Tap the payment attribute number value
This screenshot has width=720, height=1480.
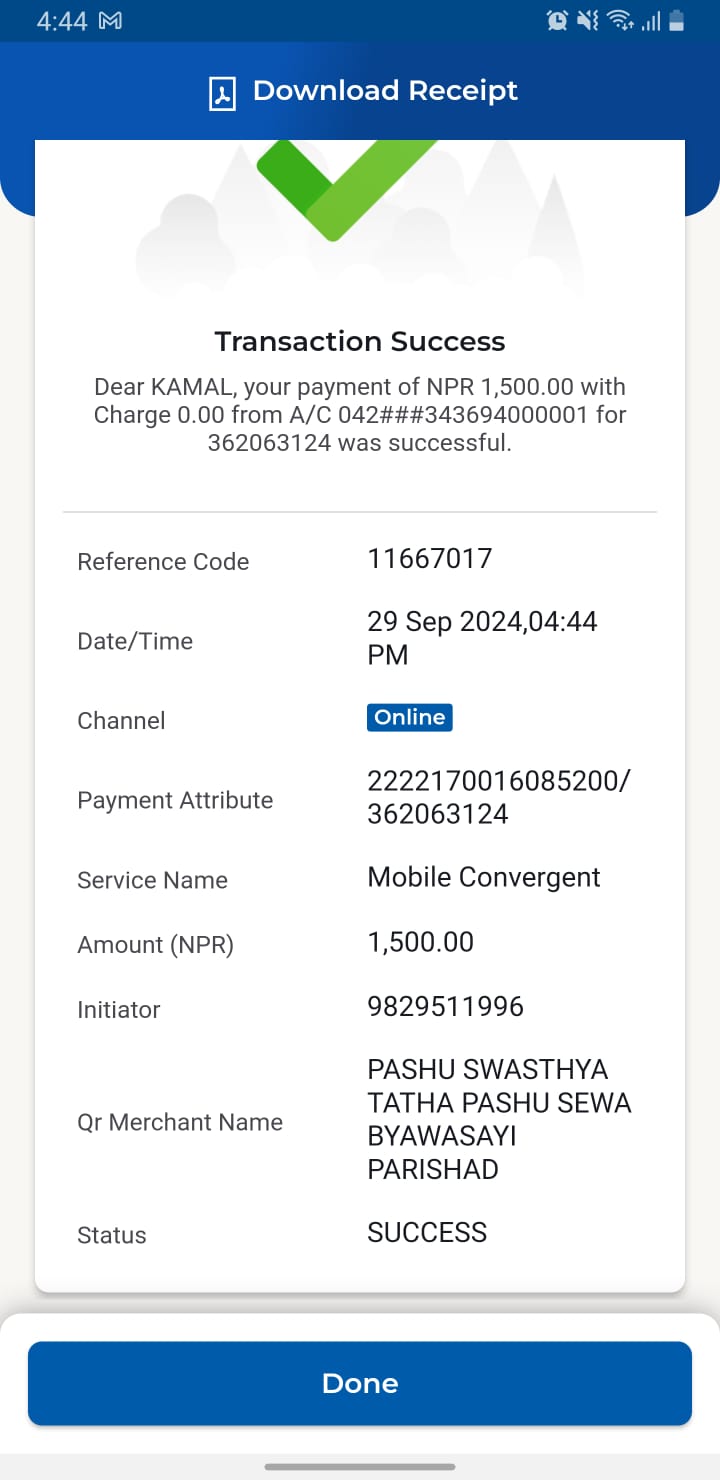[x=499, y=797]
